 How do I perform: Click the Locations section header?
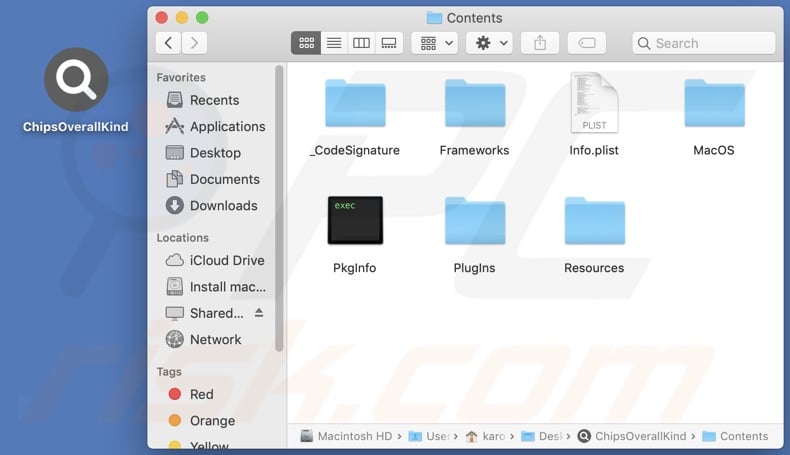click(x=182, y=238)
